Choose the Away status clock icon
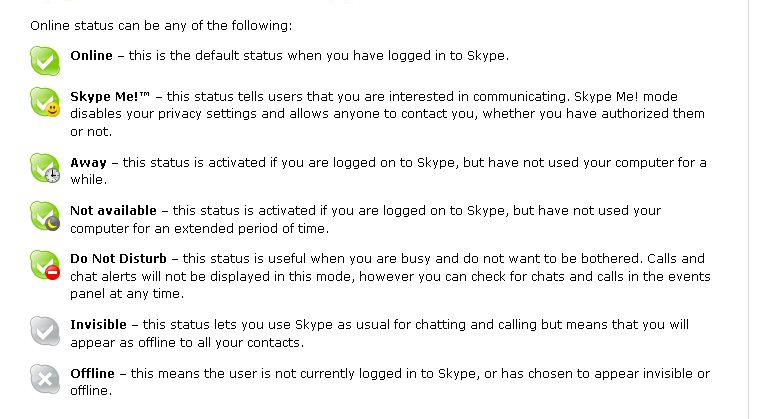 coord(45,168)
